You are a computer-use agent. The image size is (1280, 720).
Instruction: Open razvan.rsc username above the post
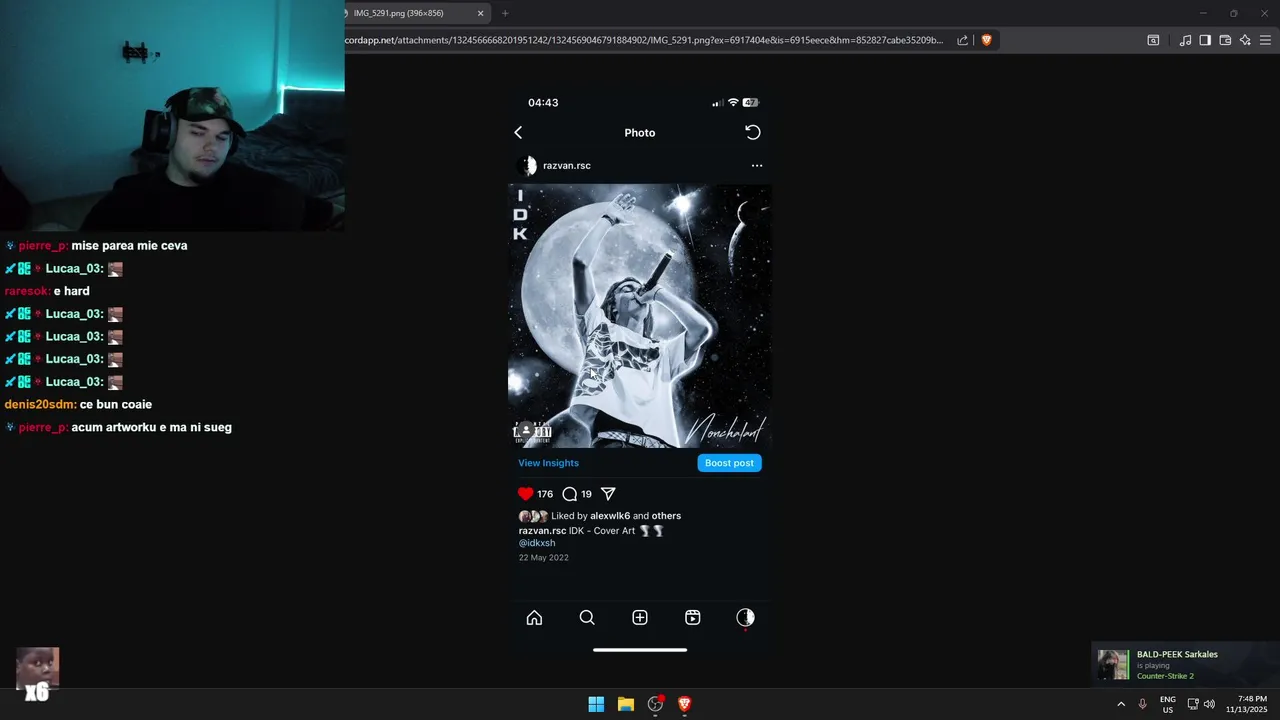tap(567, 166)
